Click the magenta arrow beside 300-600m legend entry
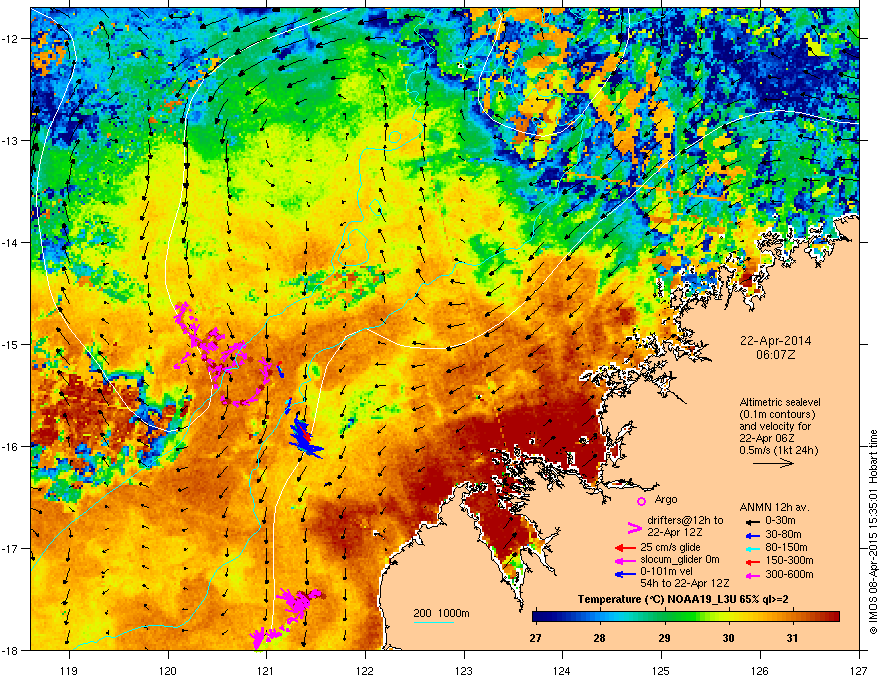Viewport: 880px width, 680px height. point(752,575)
